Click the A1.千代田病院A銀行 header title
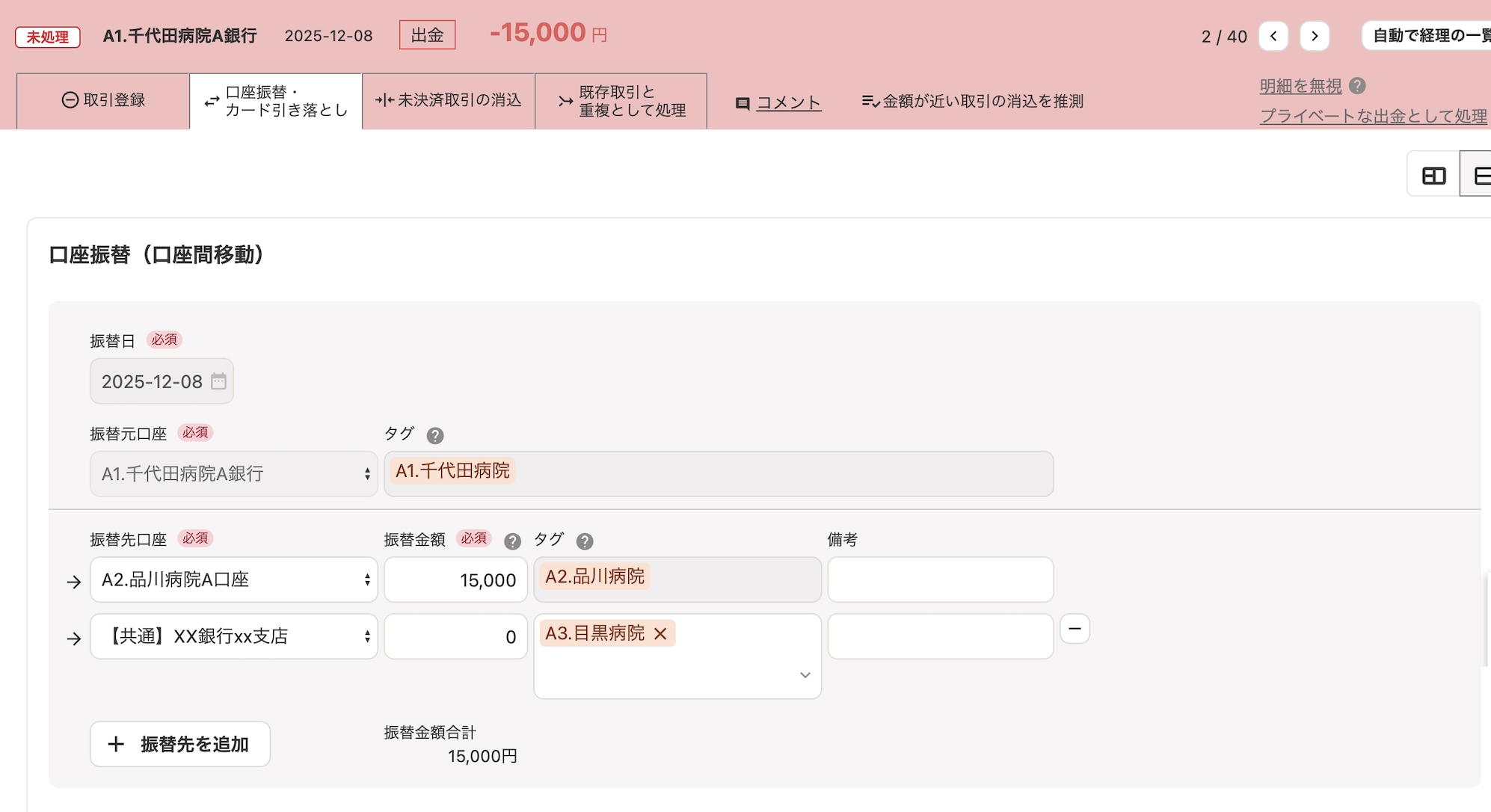 coord(179,36)
